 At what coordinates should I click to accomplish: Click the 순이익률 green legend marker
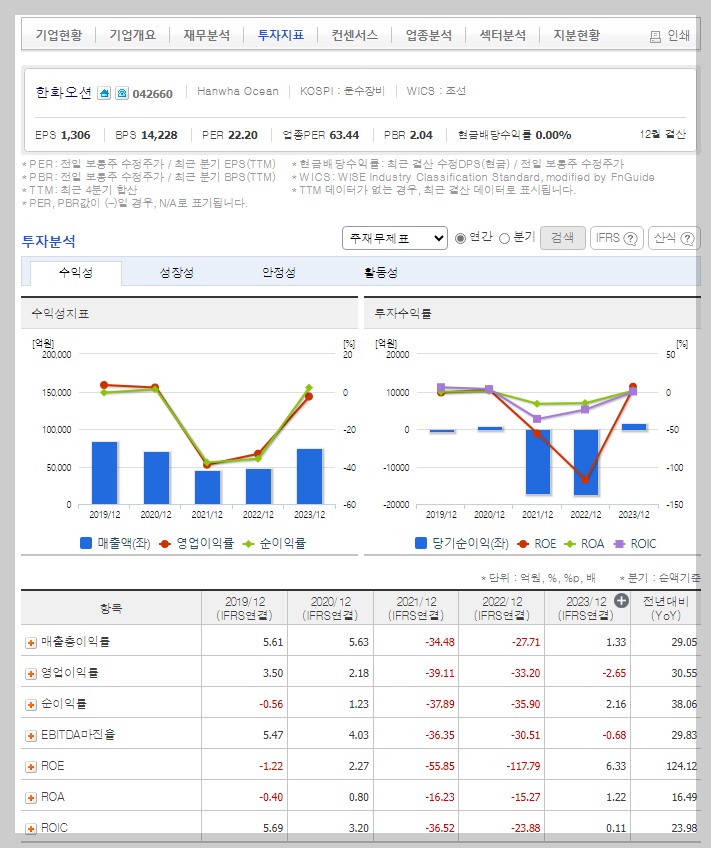pos(248,544)
